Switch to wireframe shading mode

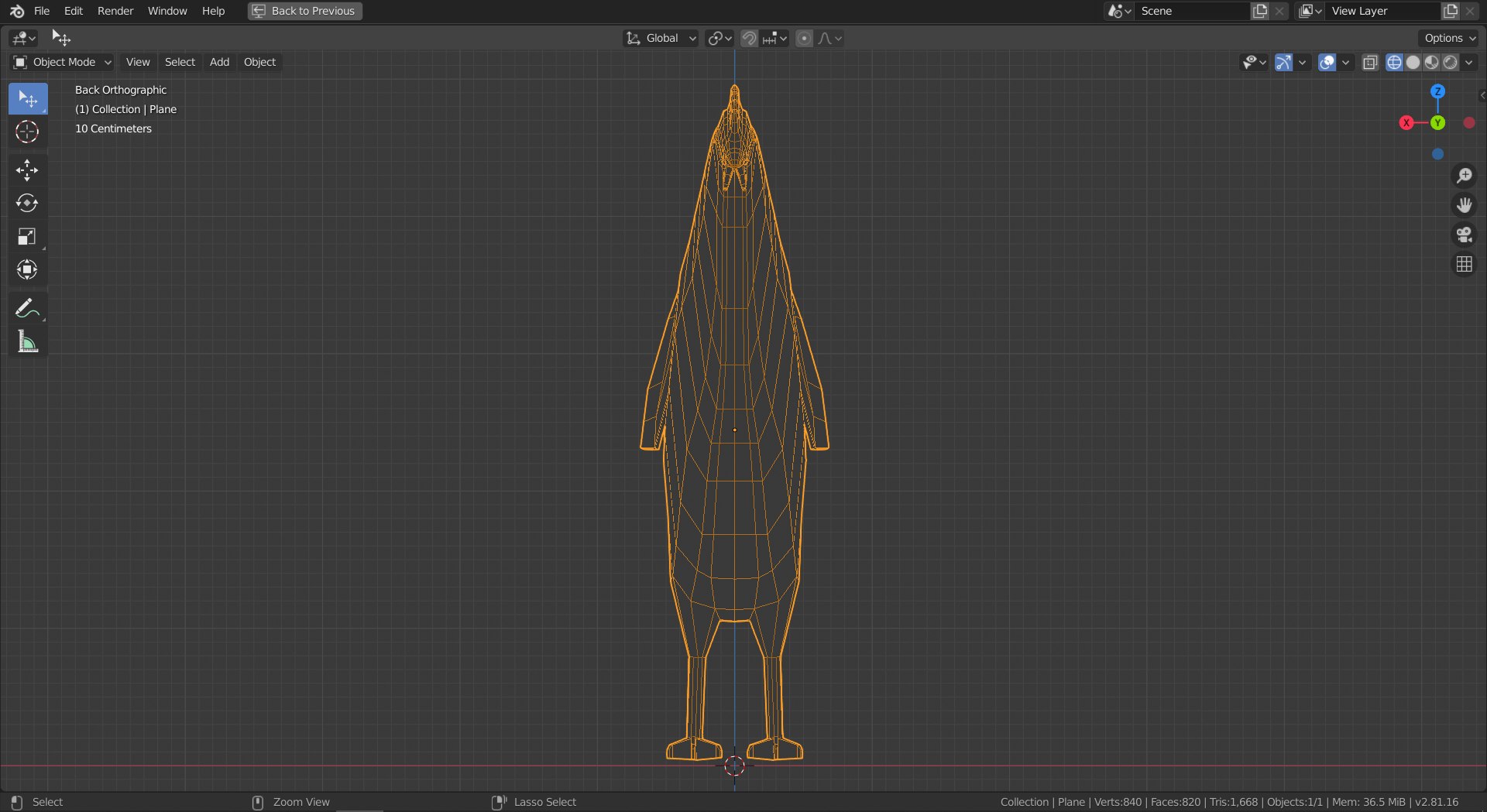pyautogui.click(x=1394, y=63)
